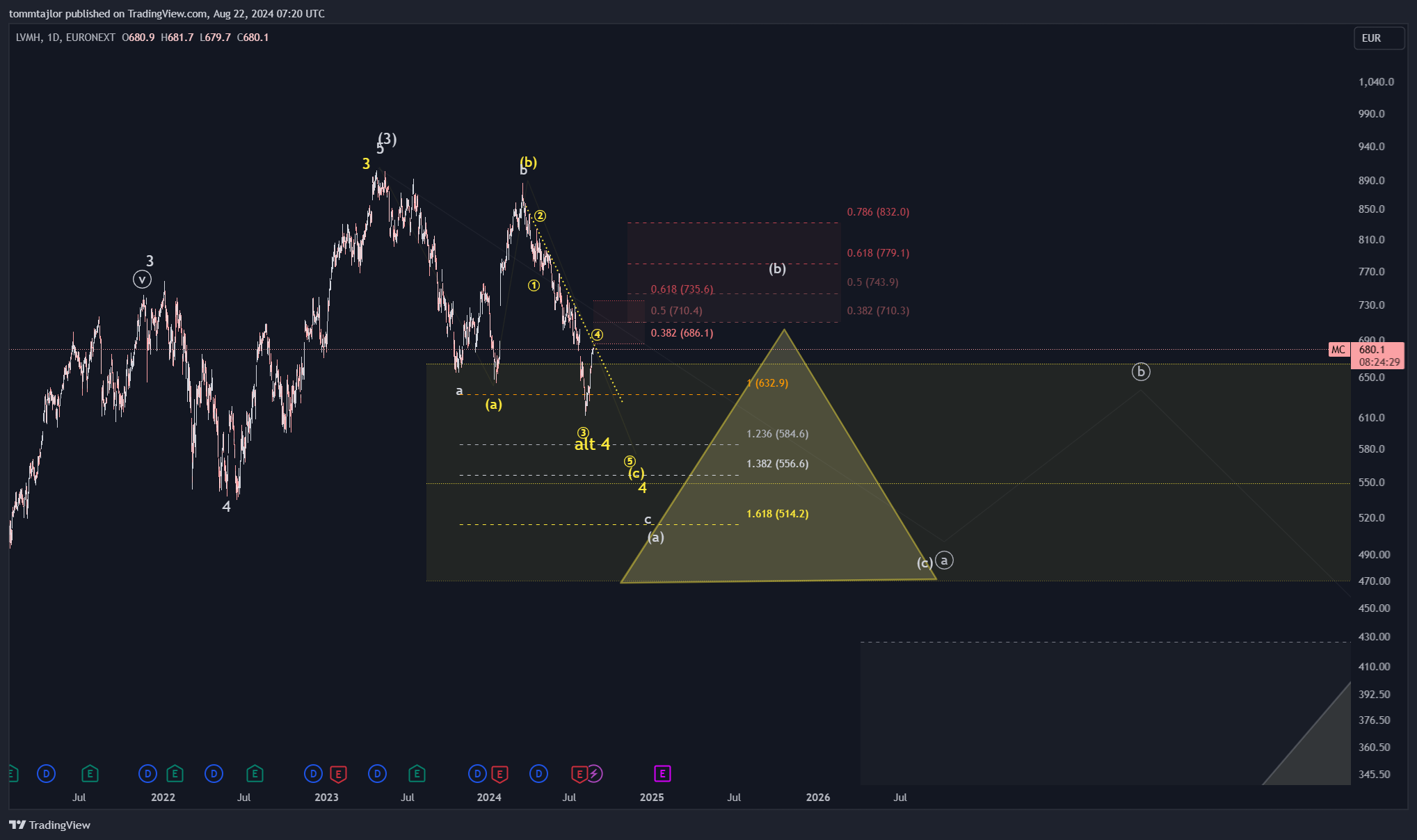
Task: Click the yellow (a) wave label
Action: coord(493,404)
